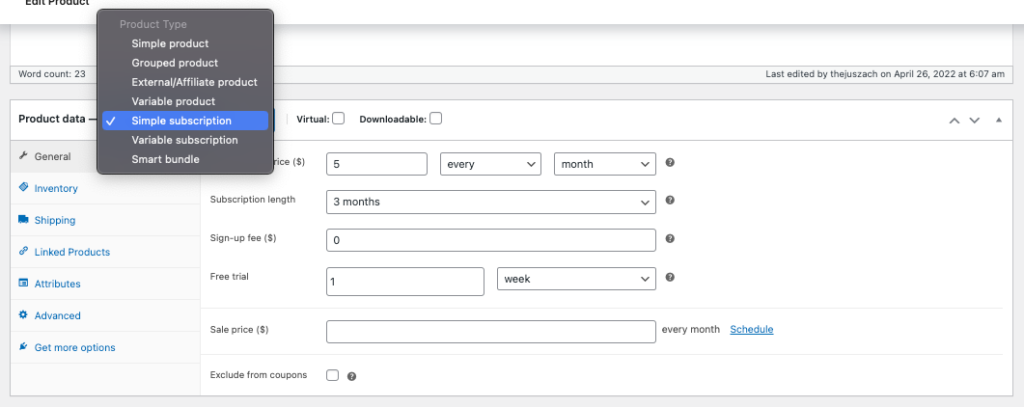The width and height of the screenshot is (1024, 407).
Task: Open the 'every' billing interval dropdown
Action: [x=490, y=164]
